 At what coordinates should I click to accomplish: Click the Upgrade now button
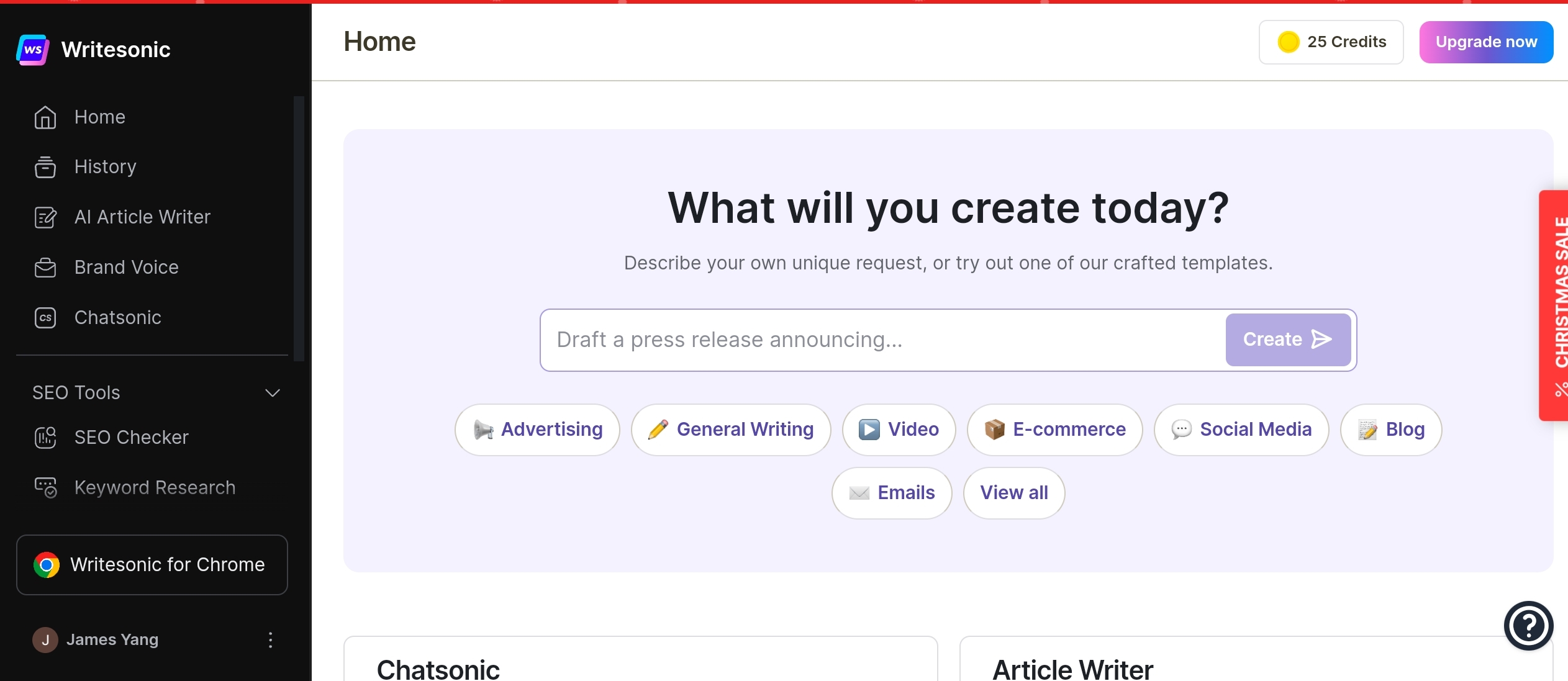coord(1485,42)
